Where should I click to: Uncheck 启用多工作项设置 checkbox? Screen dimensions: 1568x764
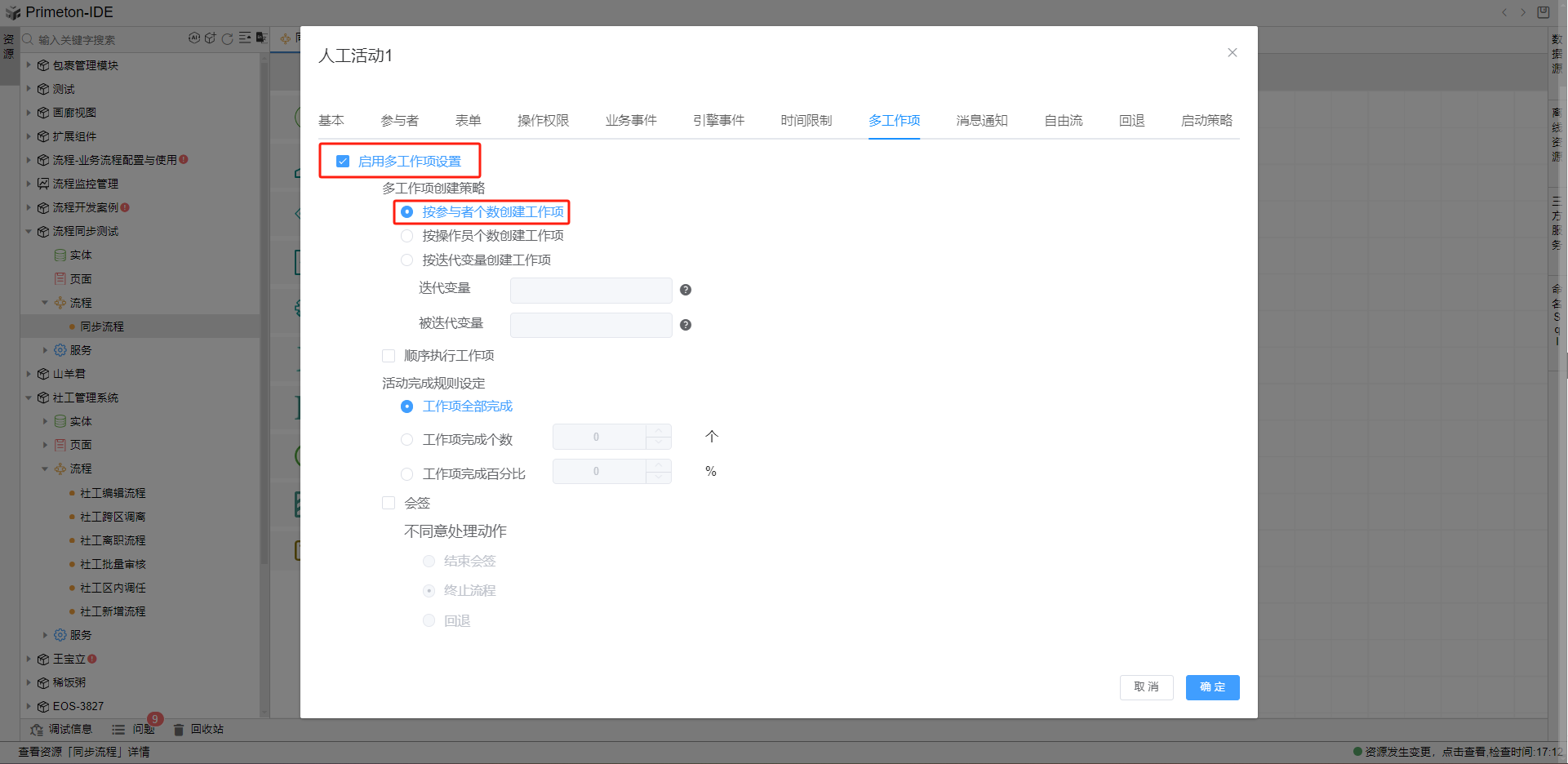(x=343, y=162)
